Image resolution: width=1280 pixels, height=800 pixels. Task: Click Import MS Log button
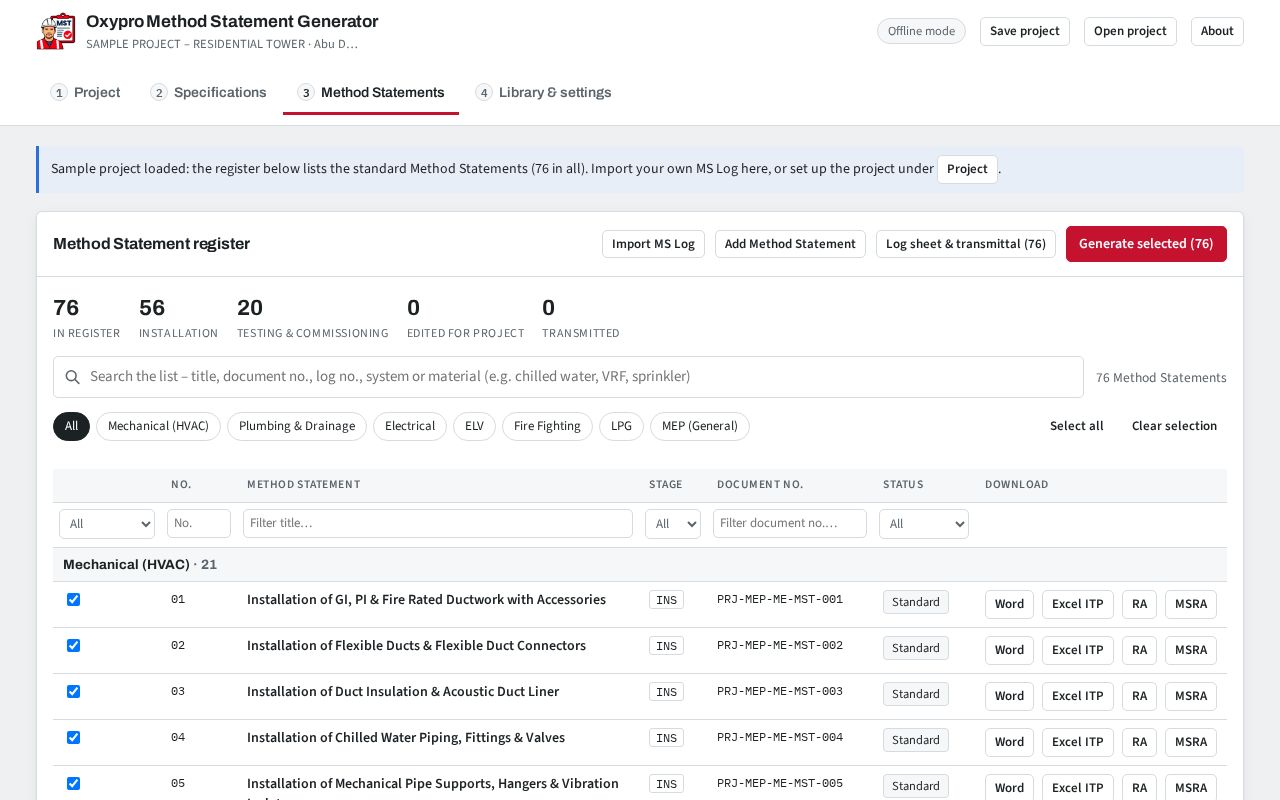pos(653,244)
